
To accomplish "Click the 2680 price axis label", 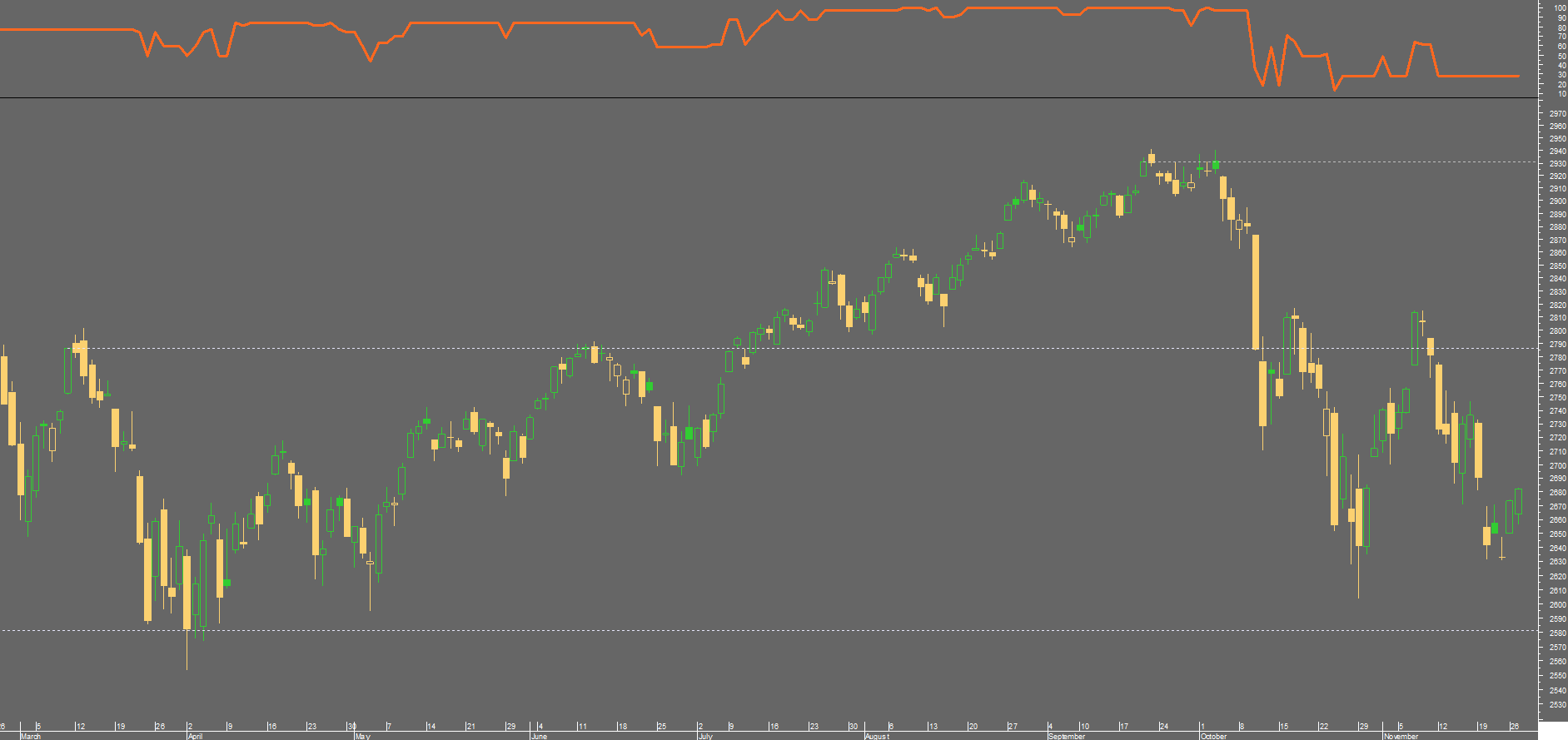I will [x=1557, y=493].
